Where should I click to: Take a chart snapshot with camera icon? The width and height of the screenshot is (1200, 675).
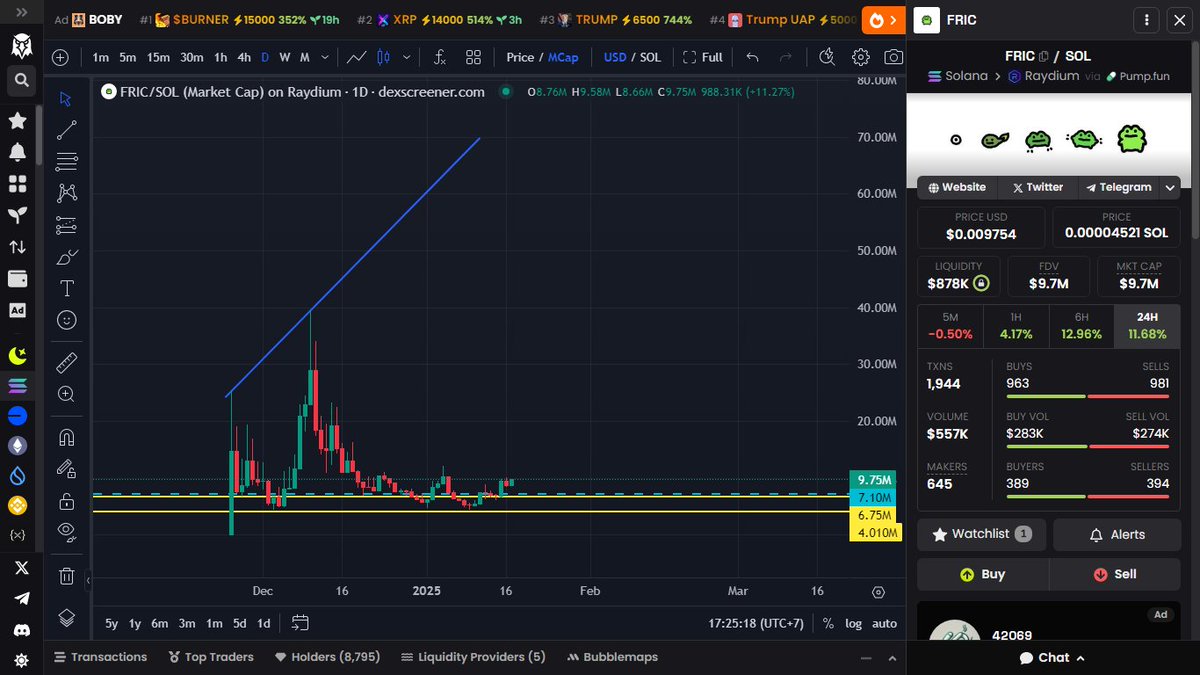tap(894, 57)
